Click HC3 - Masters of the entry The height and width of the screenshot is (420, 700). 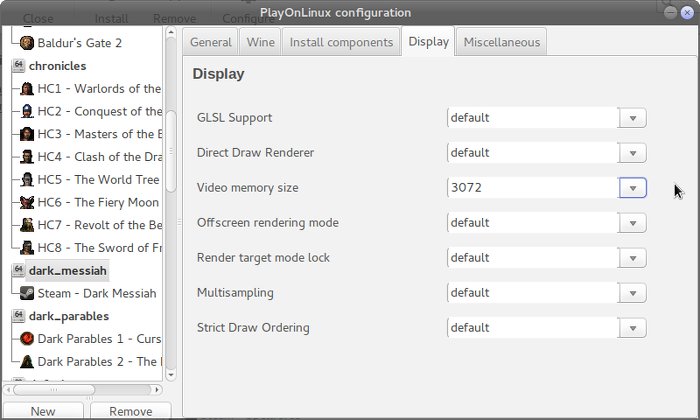tap(99, 134)
